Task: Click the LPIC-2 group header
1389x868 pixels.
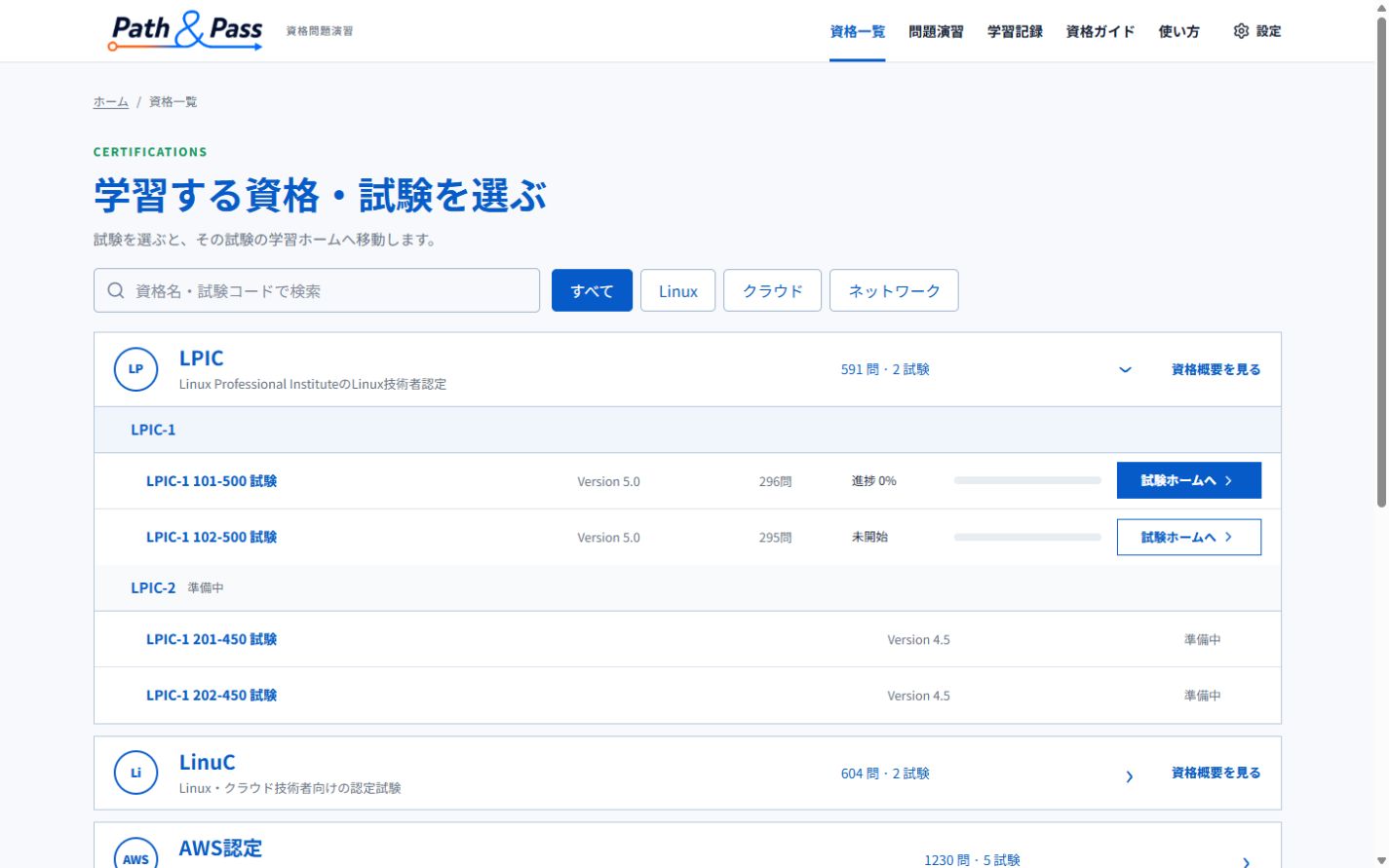Action: click(687, 587)
